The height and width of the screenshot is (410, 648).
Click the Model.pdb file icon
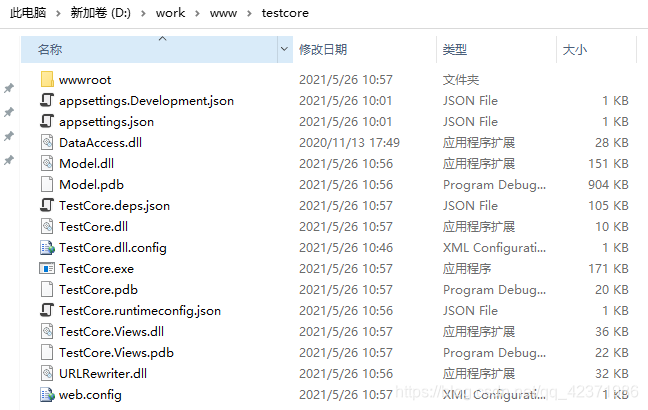click(47, 184)
